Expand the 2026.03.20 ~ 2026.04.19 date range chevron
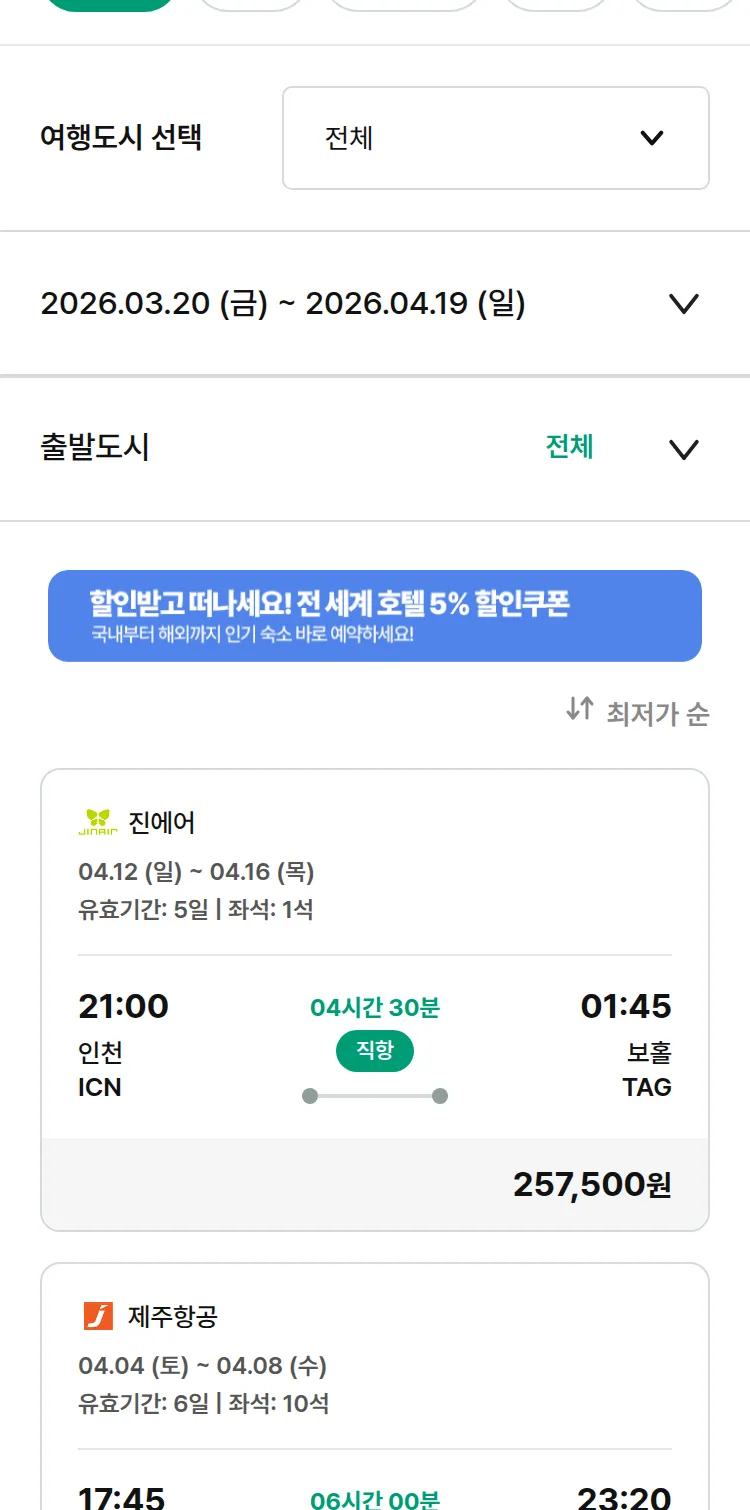Viewport: 750px width, 1510px height. point(683,304)
